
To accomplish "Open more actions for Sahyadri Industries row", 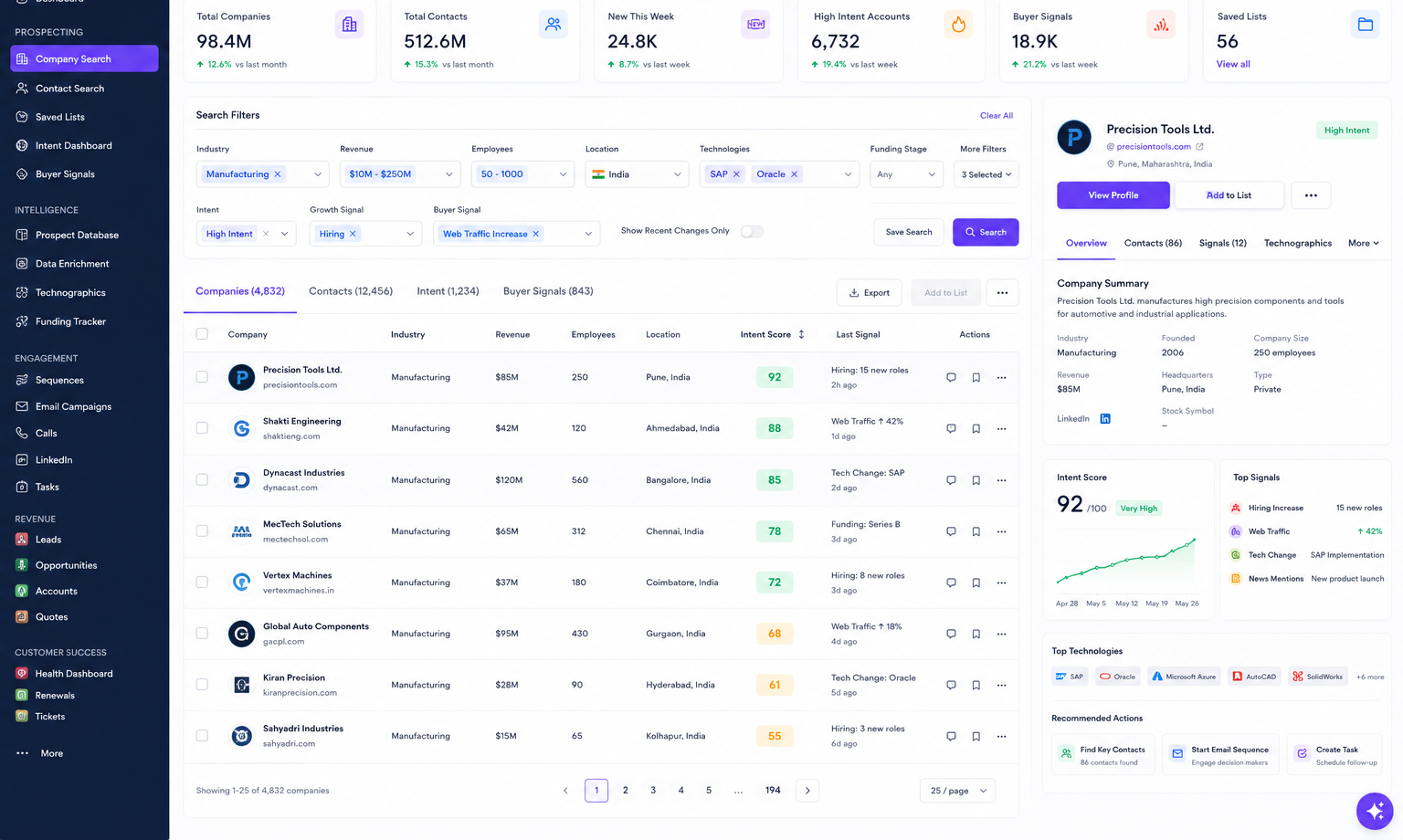I will pos(1001,736).
